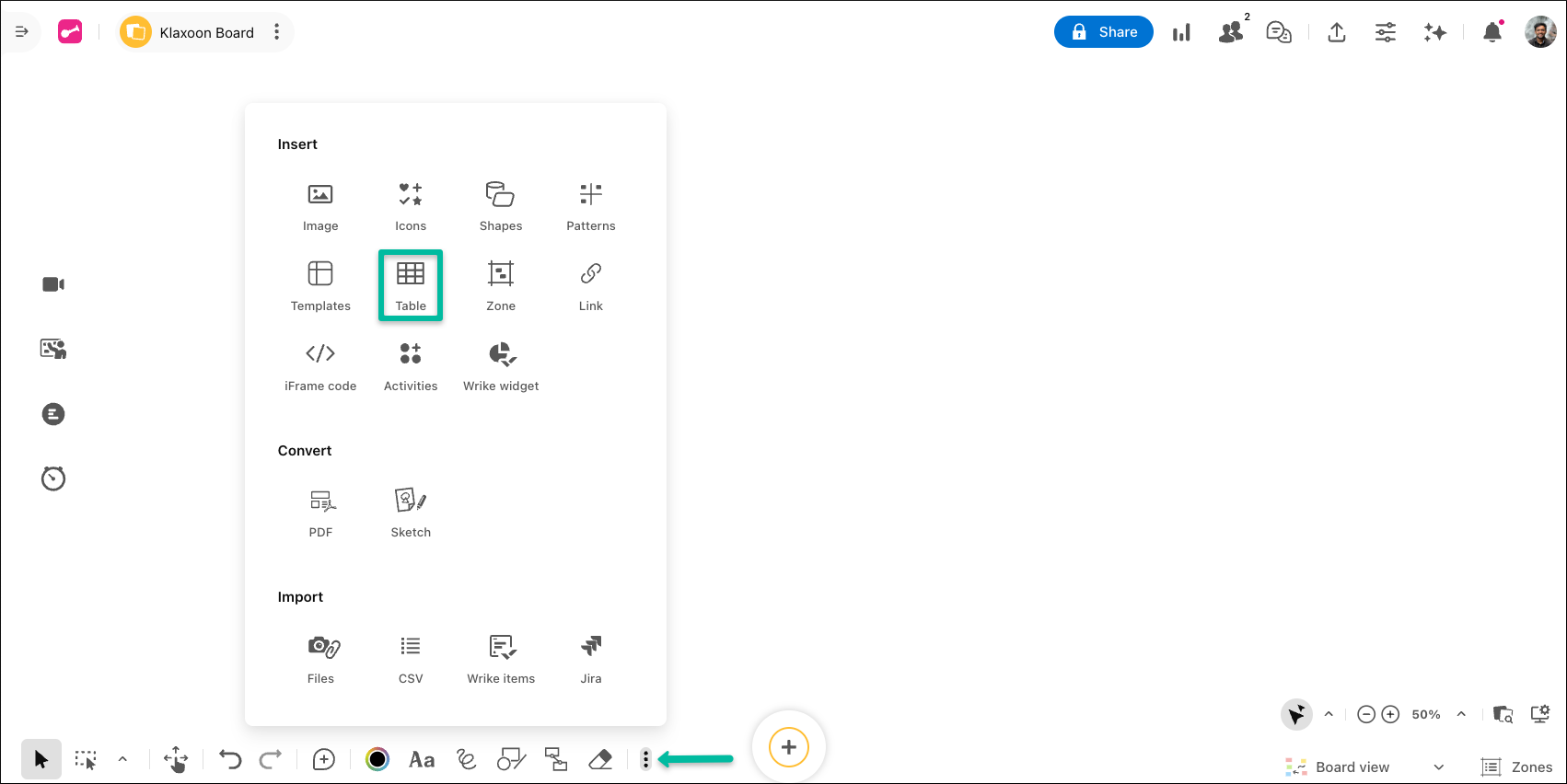Screen dimensions: 1567x784
Task: Click the blue Share button
Action: pos(1103,32)
